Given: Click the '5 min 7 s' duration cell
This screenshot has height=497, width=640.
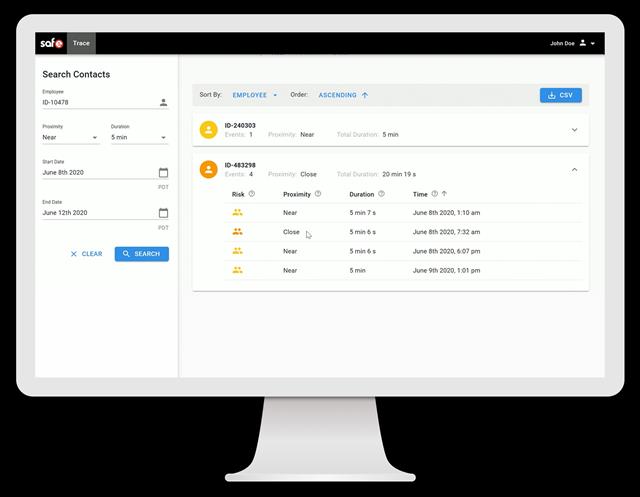Looking at the screenshot, I should tap(362, 213).
